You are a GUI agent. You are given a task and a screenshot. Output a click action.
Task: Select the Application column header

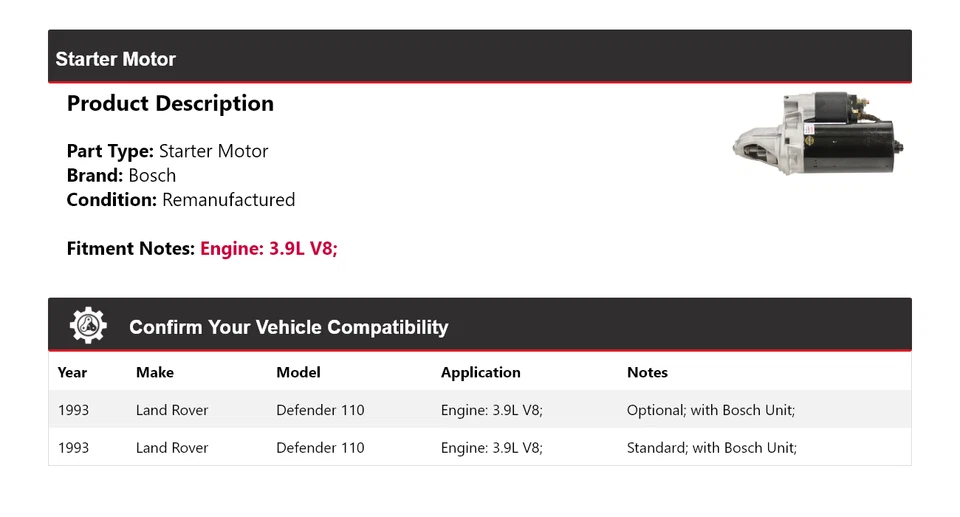[x=480, y=372]
